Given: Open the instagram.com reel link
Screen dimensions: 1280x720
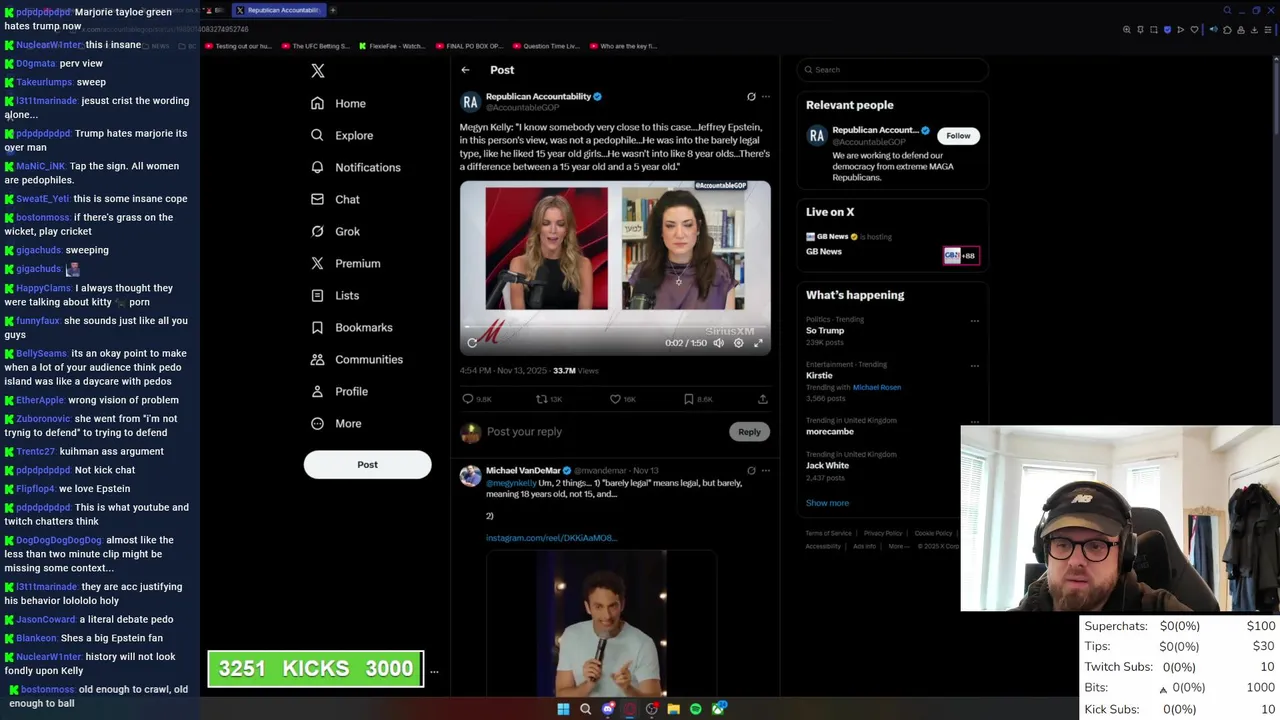Looking at the screenshot, I should [551, 538].
